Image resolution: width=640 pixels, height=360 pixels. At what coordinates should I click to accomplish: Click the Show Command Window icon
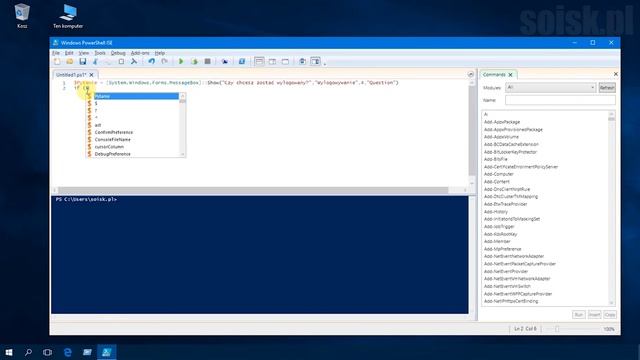(x=302, y=62)
